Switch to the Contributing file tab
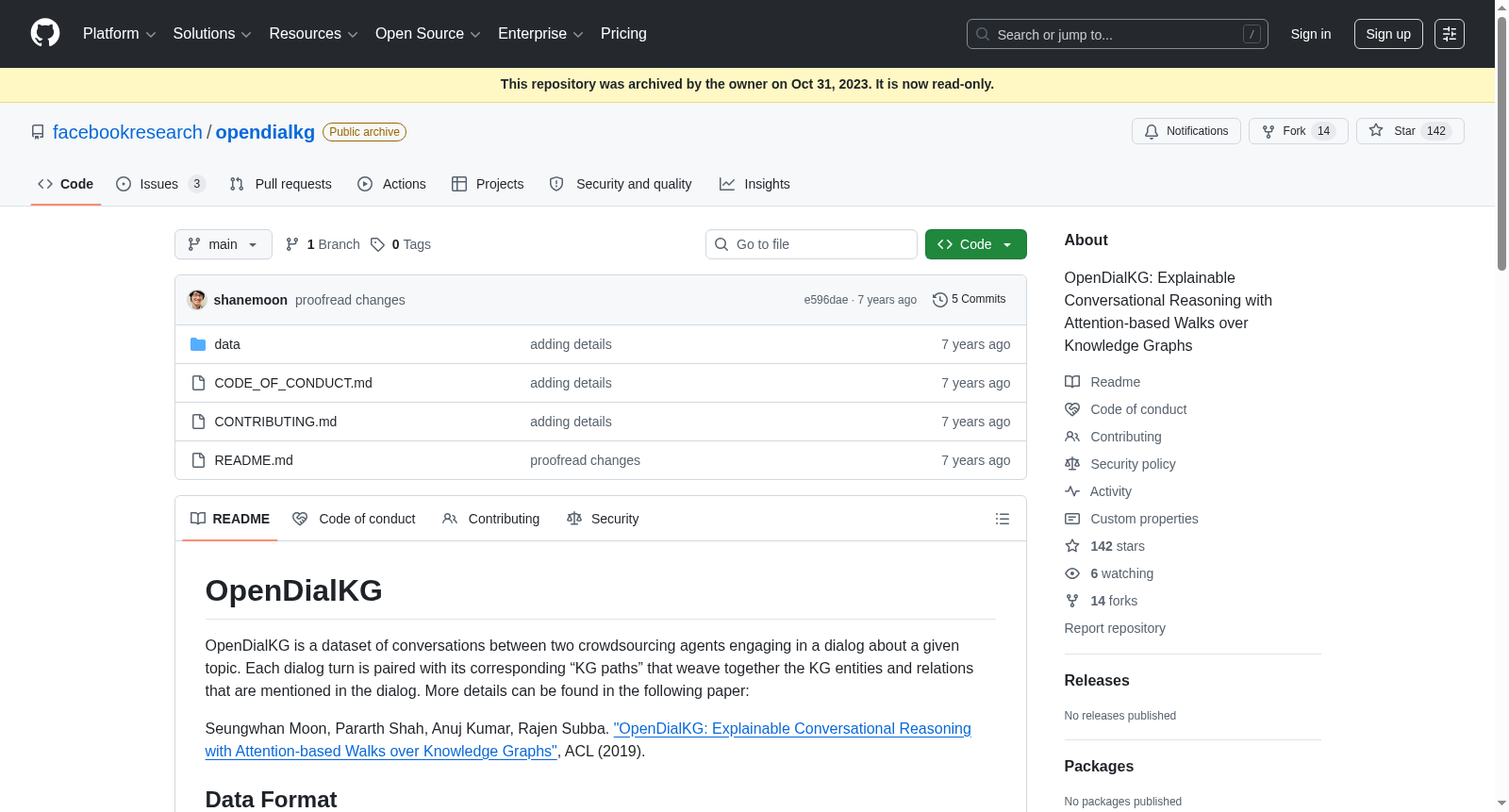The width and height of the screenshot is (1509, 812). [491, 519]
